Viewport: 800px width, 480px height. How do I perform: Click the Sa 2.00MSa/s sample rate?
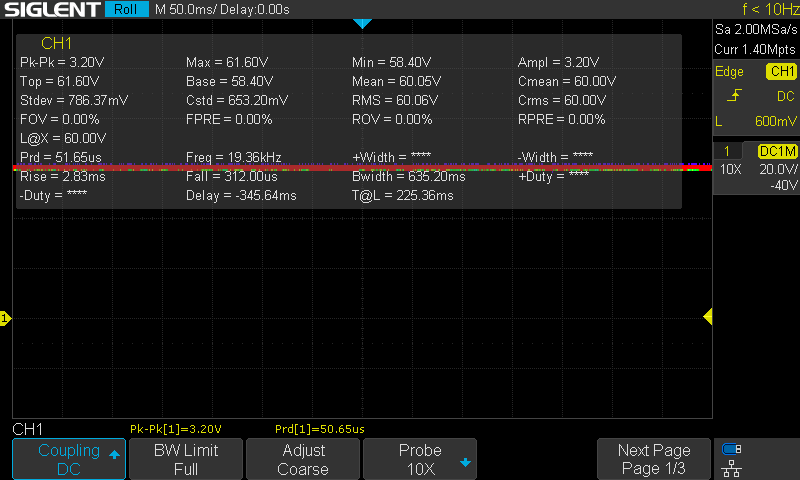(x=756, y=29)
